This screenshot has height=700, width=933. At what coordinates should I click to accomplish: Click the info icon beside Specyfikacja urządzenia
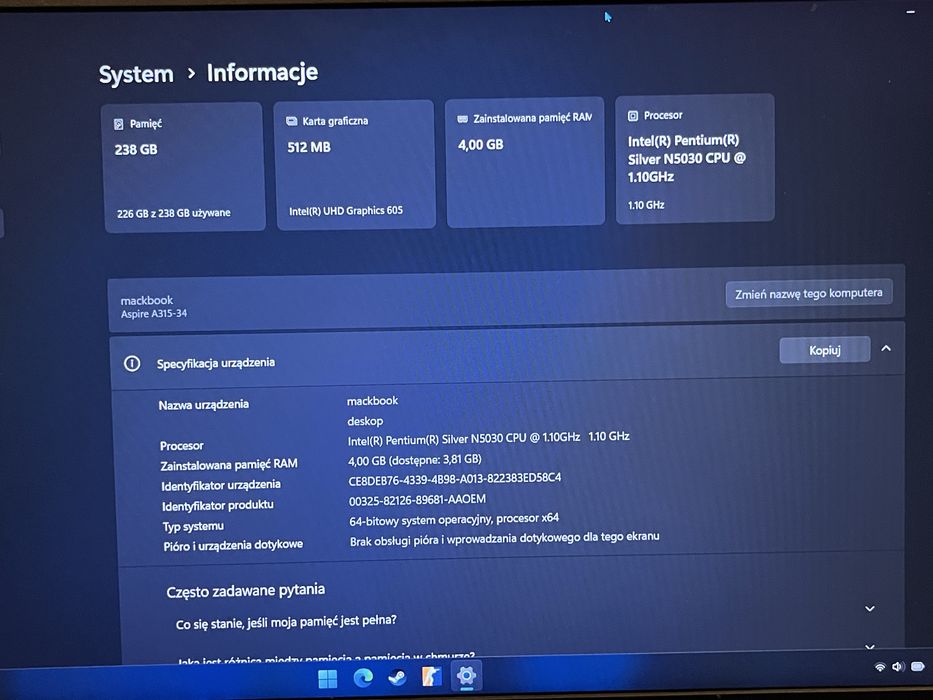[132, 364]
